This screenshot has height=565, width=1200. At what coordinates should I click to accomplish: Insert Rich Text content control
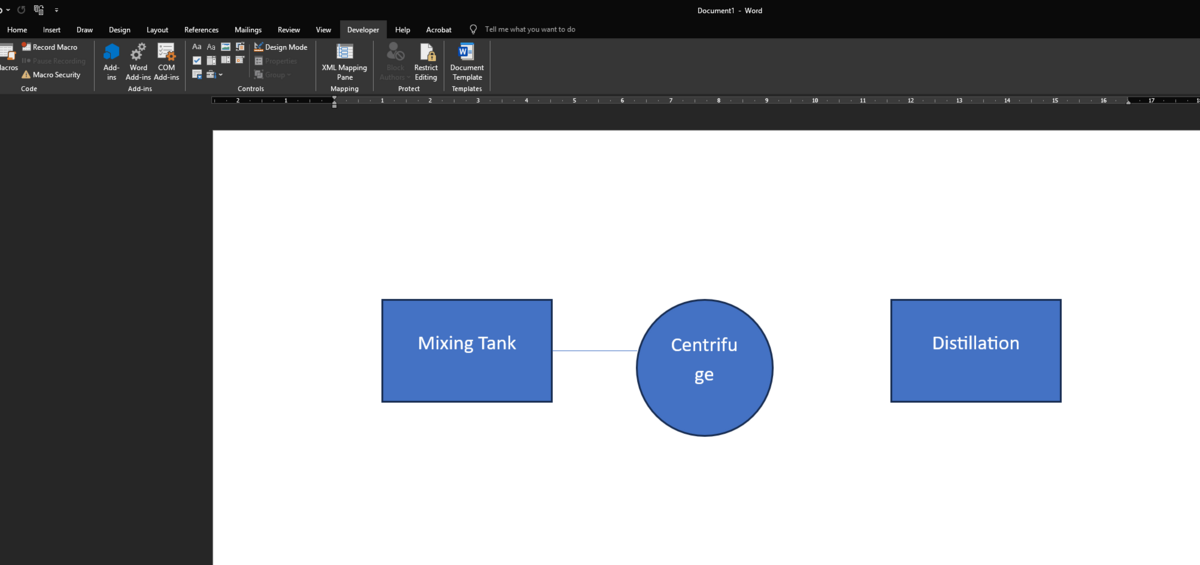(x=197, y=47)
